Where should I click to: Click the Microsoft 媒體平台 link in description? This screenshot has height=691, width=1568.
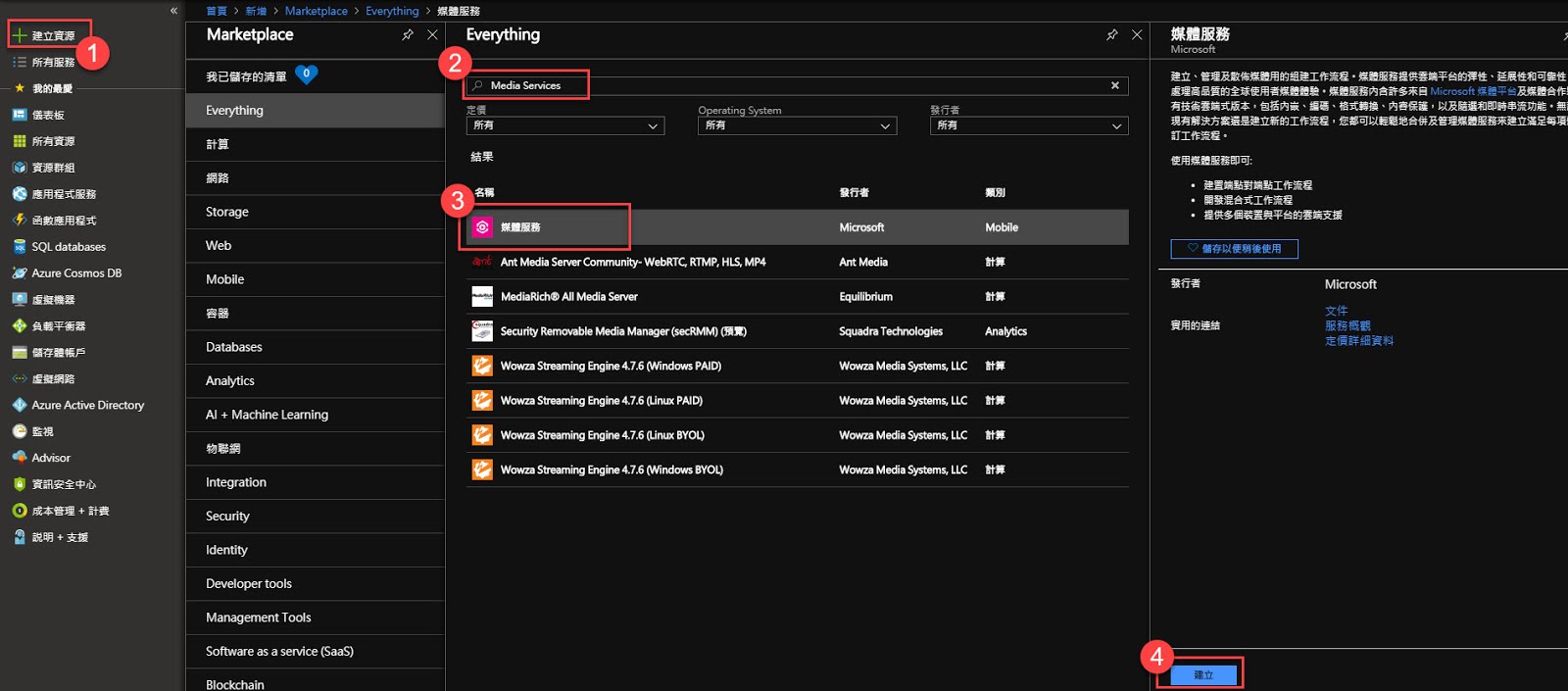(1473, 91)
